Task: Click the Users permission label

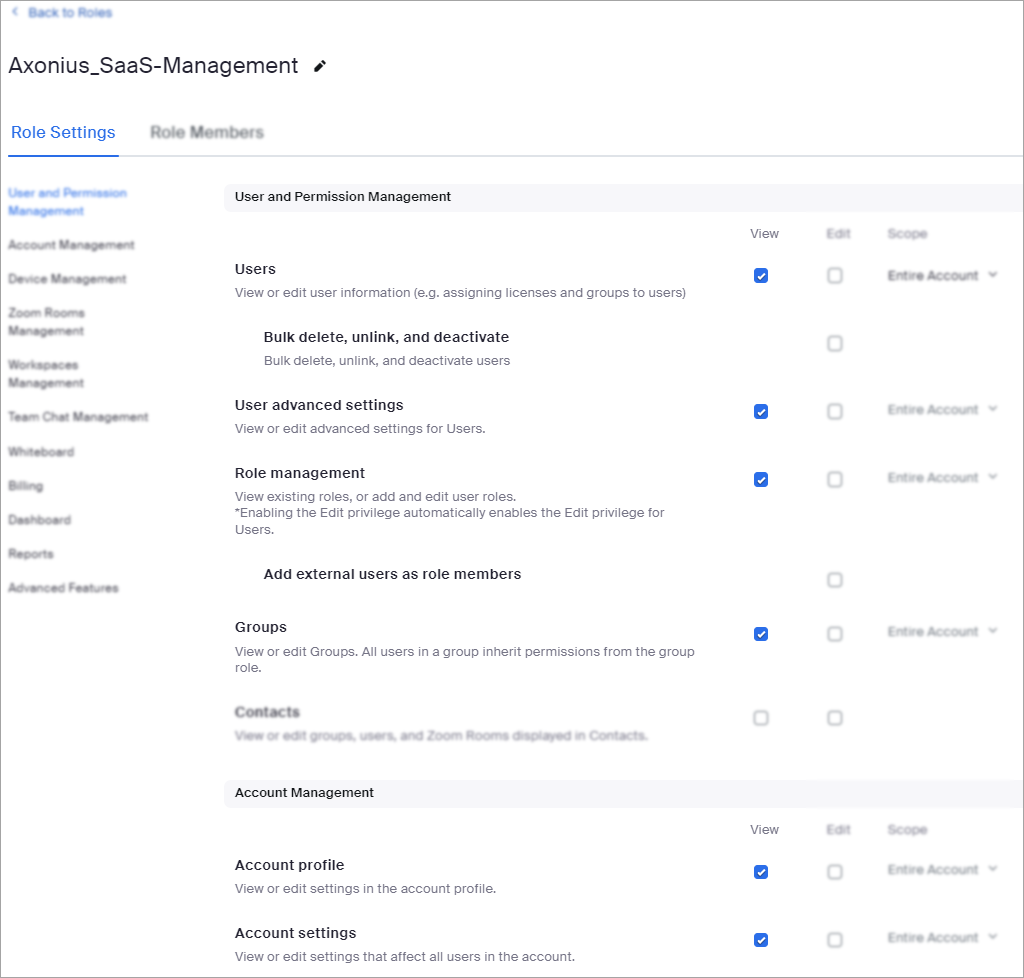Action: pyautogui.click(x=255, y=269)
